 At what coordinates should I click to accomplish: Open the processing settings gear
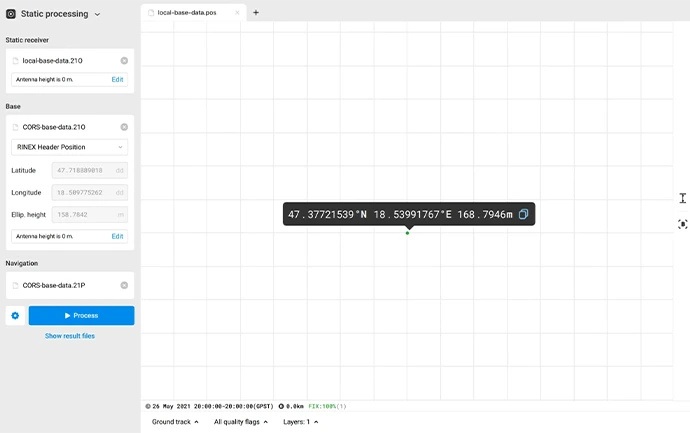pos(15,316)
